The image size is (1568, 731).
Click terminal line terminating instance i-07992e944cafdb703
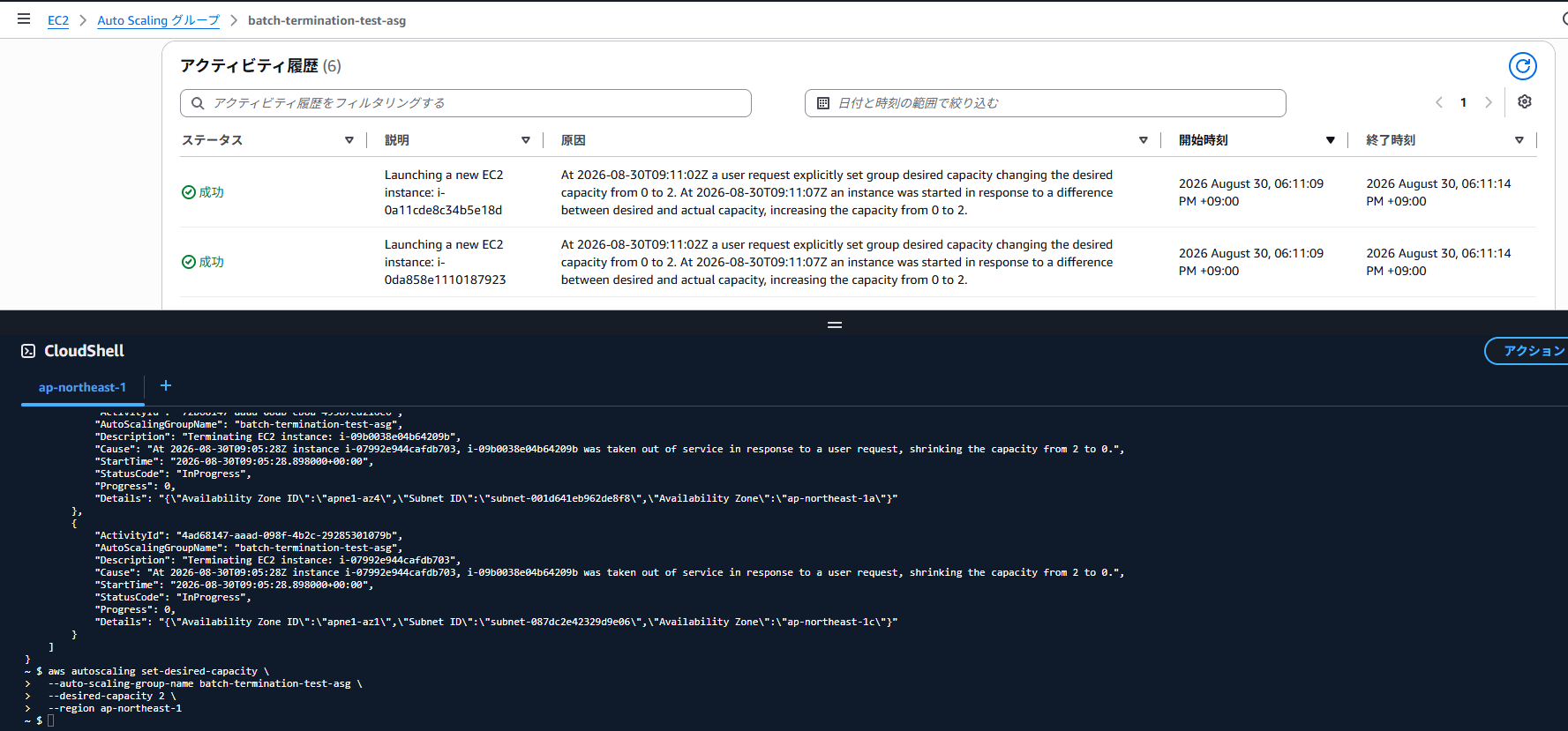(x=278, y=560)
